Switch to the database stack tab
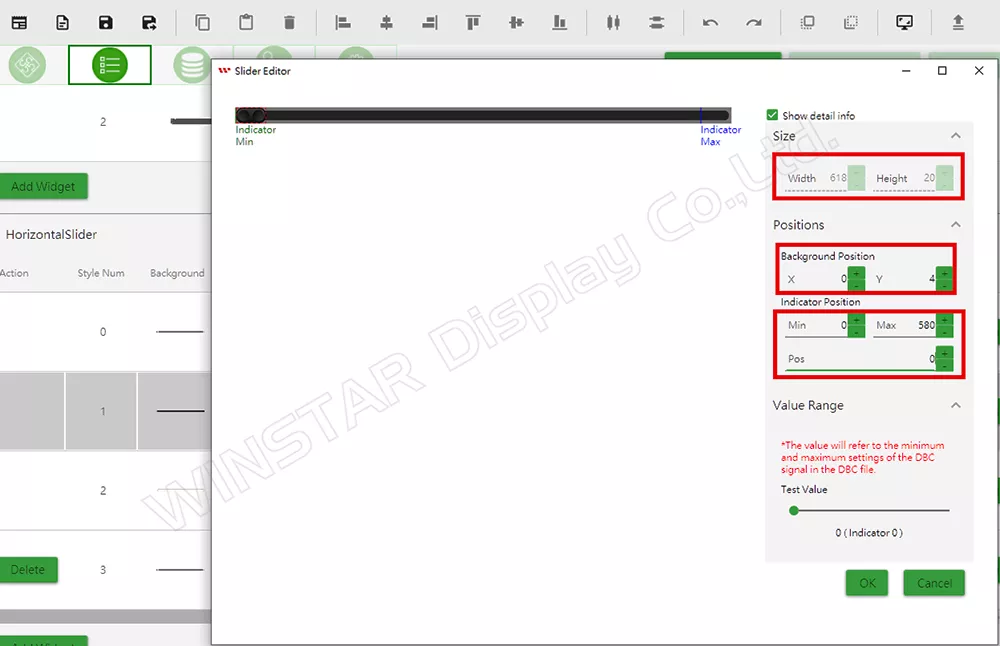Screen dimensions: 1000x646 [x=190, y=65]
